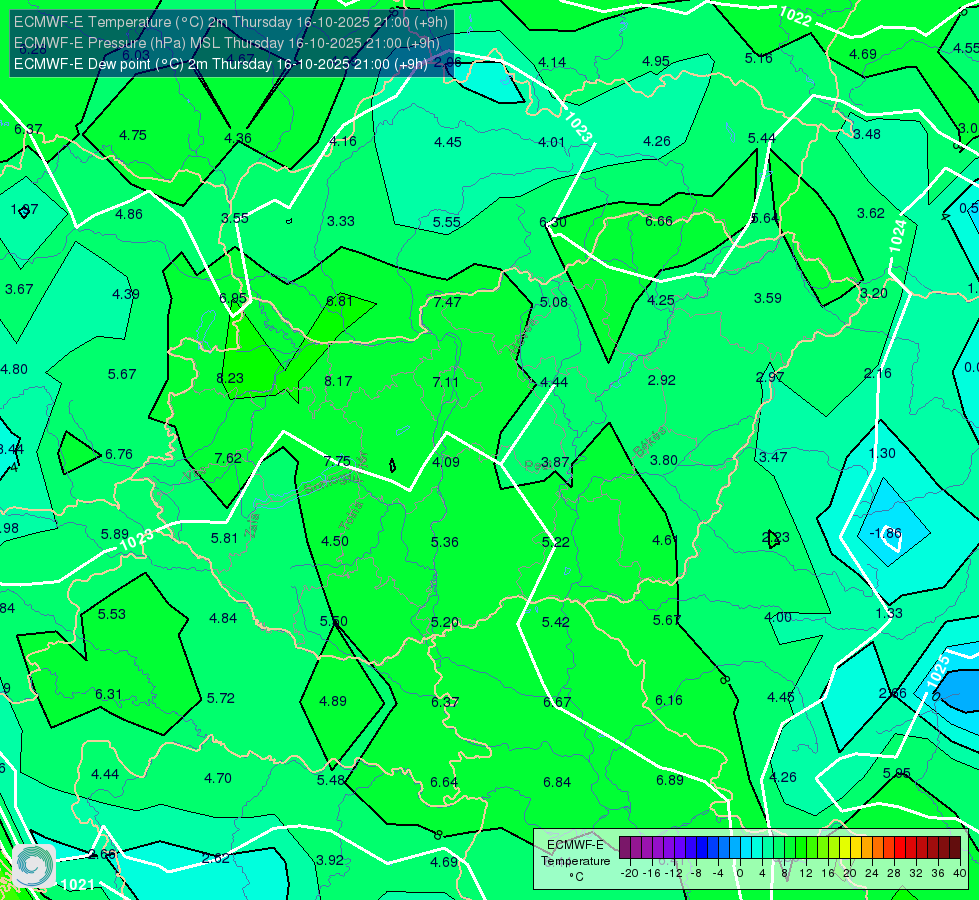The image size is (979, 900).
Task: Select the ECMWF-E Temperature 2m layer label
Action: coord(230,22)
